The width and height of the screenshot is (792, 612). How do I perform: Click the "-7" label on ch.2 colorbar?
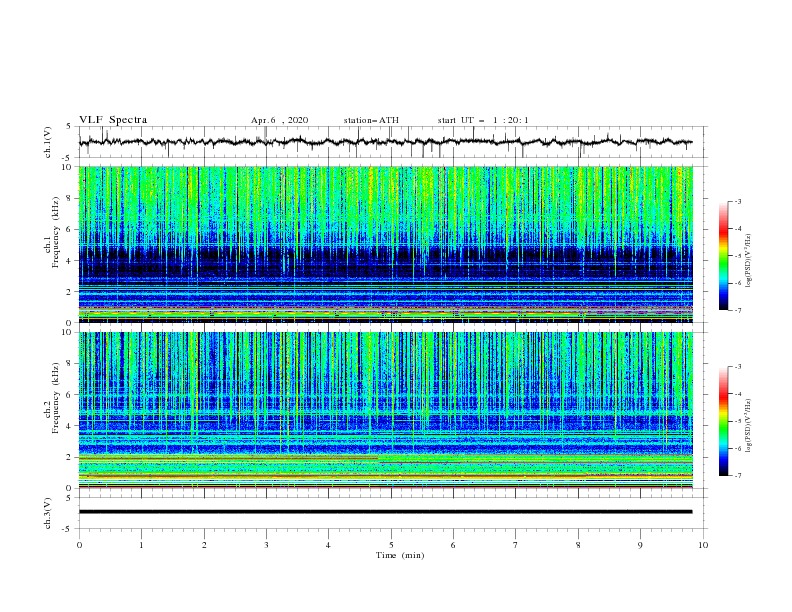click(737, 476)
